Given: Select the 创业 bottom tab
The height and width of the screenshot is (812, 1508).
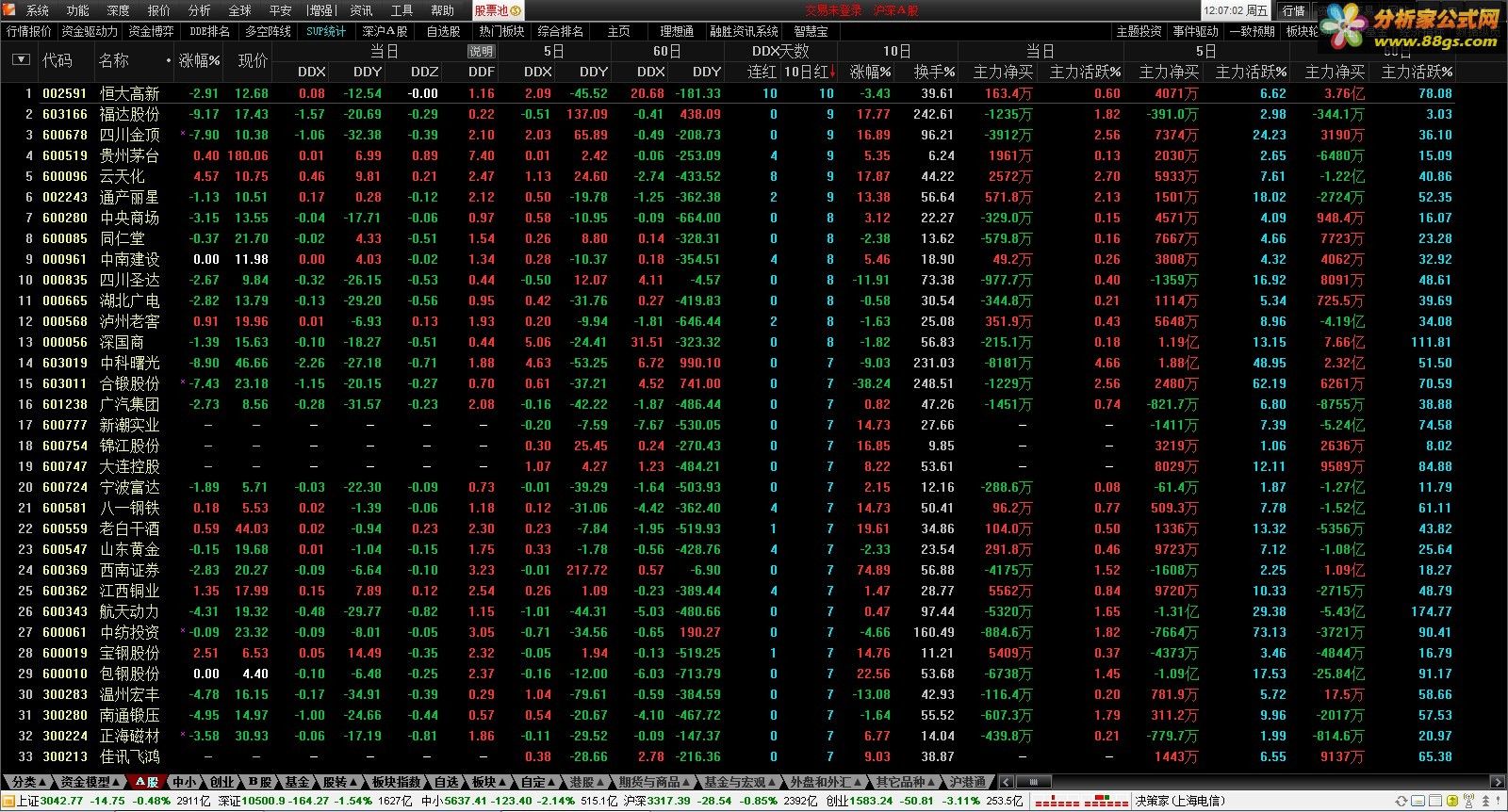Looking at the screenshot, I should [221, 782].
